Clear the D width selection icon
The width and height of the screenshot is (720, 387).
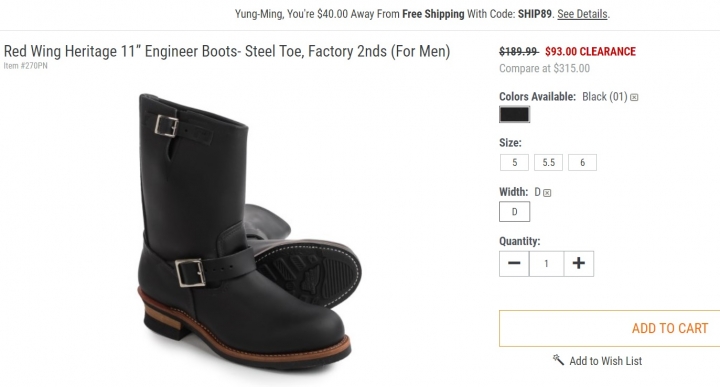click(x=547, y=193)
